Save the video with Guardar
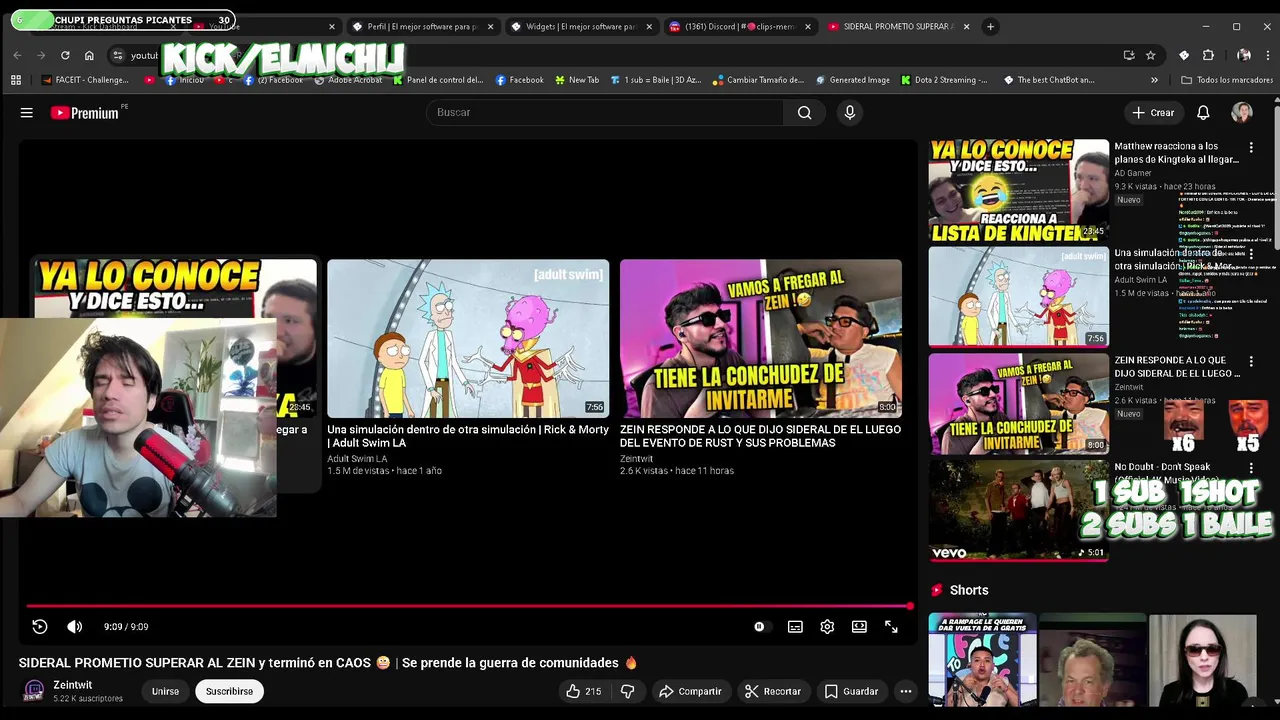1280x720 pixels. pyautogui.click(x=851, y=691)
